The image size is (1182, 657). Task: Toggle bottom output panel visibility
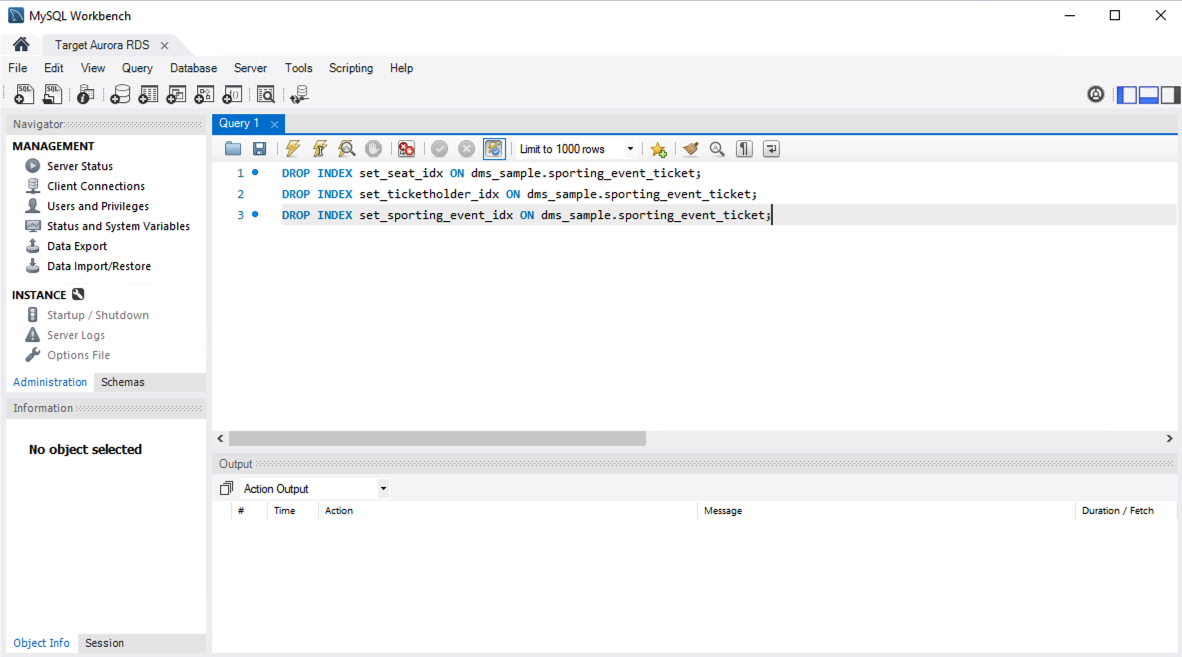(1148, 95)
